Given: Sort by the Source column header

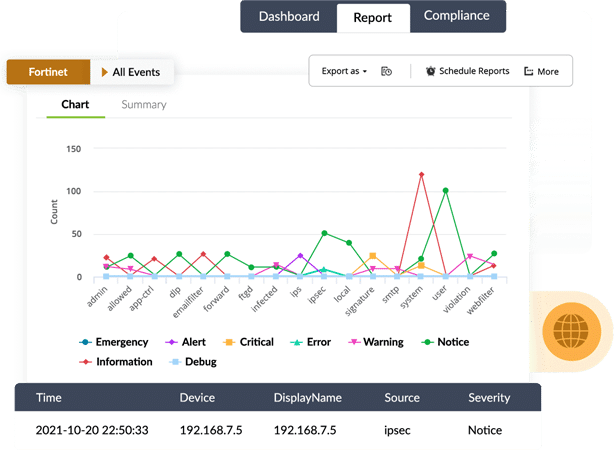Looking at the screenshot, I should (x=402, y=398).
